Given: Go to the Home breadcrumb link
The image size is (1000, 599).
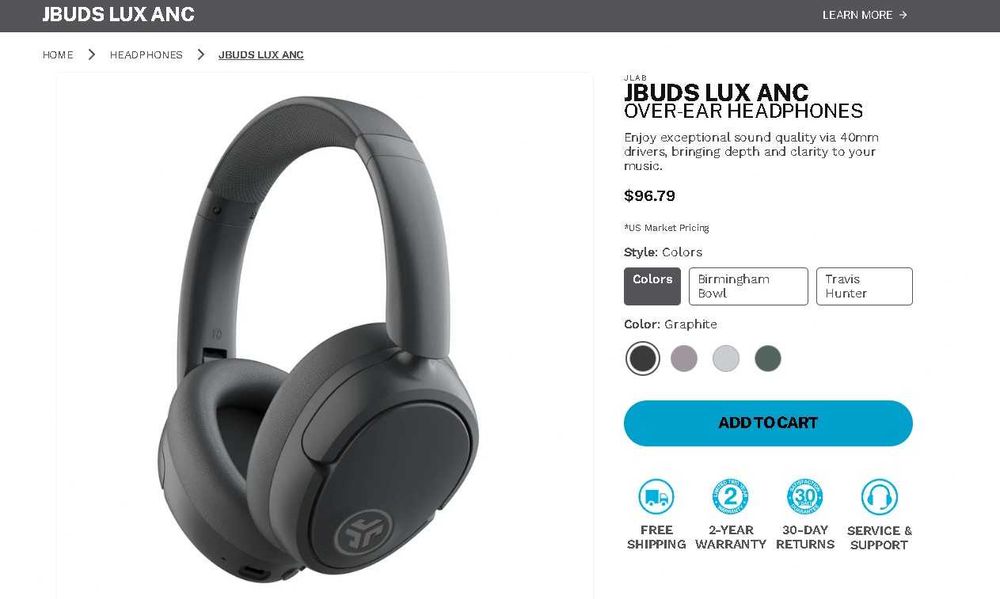Looking at the screenshot, I should tap(57, 55).
